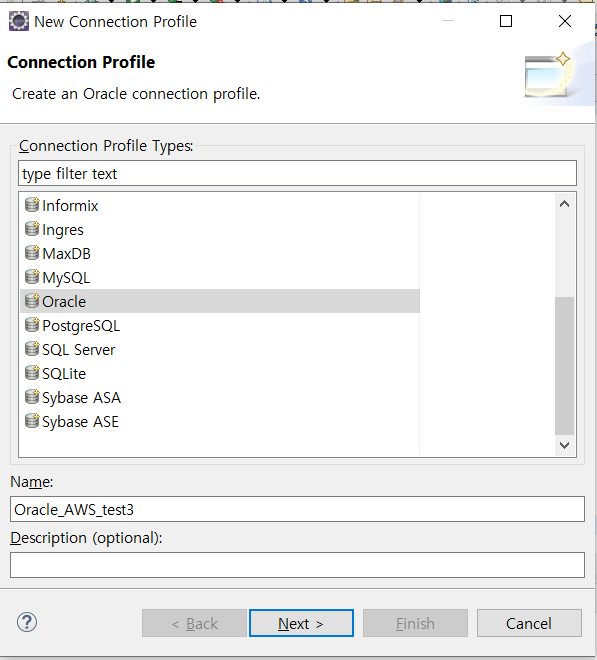Select the Oracle list entry
The image size is (597, 660).
220,301
